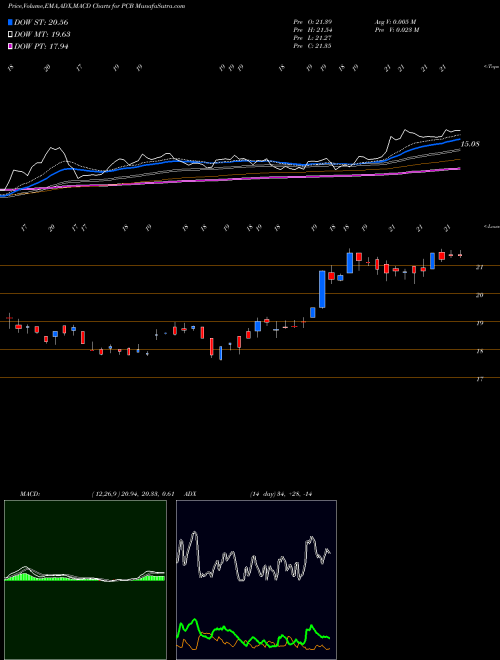Click the price axis label 17
This screenshot has height=660, width=500.
(479, 379)
